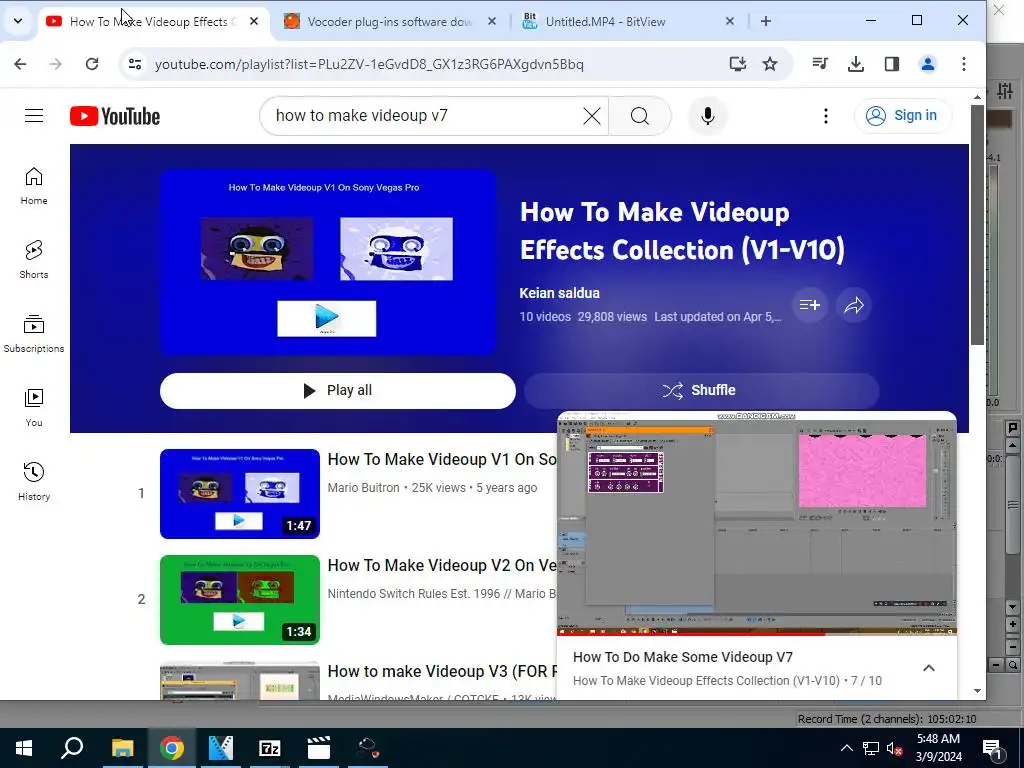Open Shorts in the sidebar
1024x768 pixels.
[34, 260]
